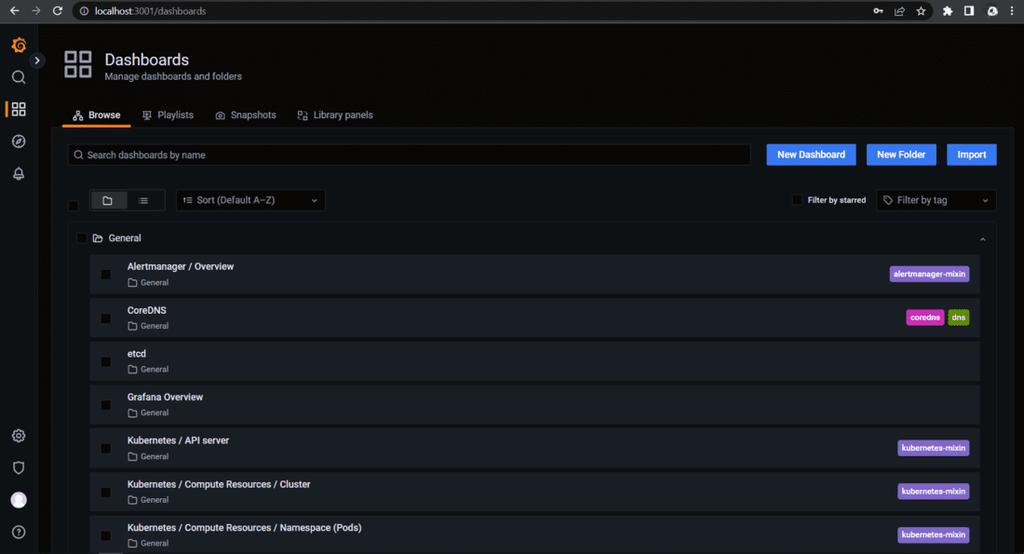The image size is (1024, 554).
Task: Open the Alerting bell icon
Action: [x=18, y=173]
